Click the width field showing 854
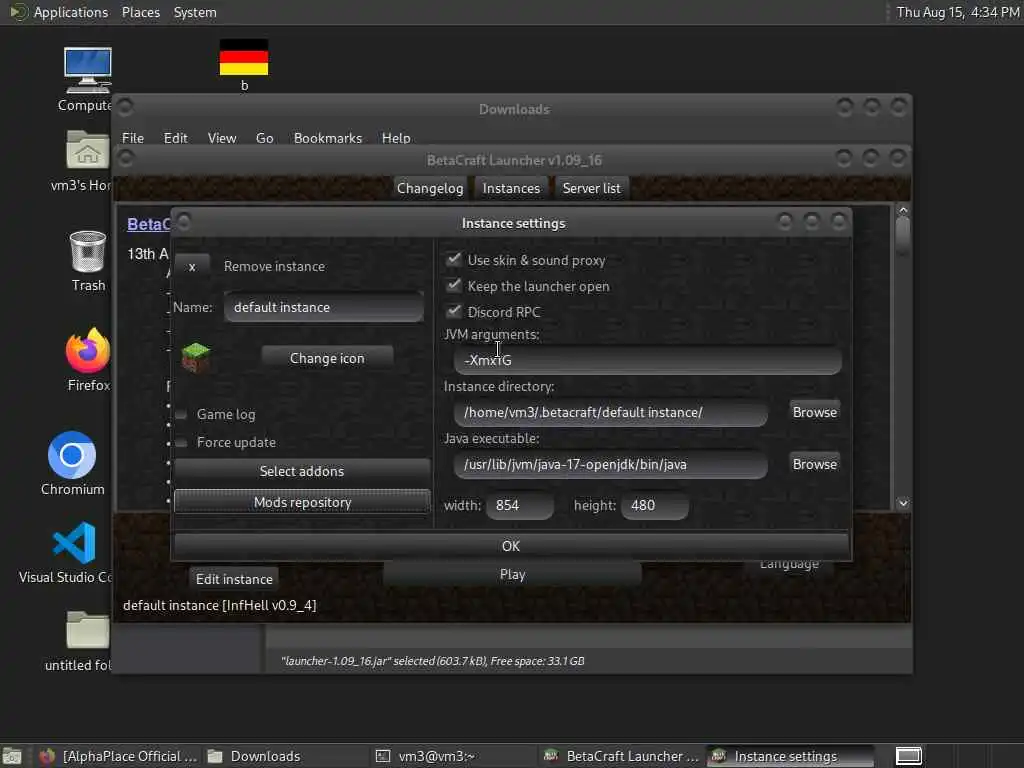Viewport: 1024px width, 768px height. click(520, 505)
